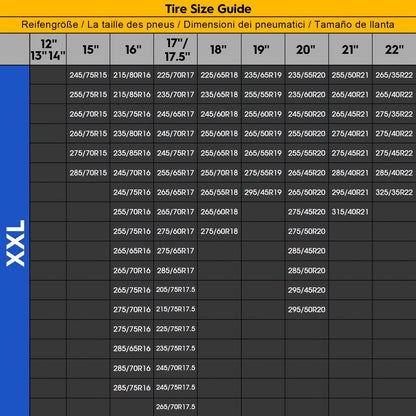Click the 325/35R22 cell

pyautogui.click(x=394, y=192)
